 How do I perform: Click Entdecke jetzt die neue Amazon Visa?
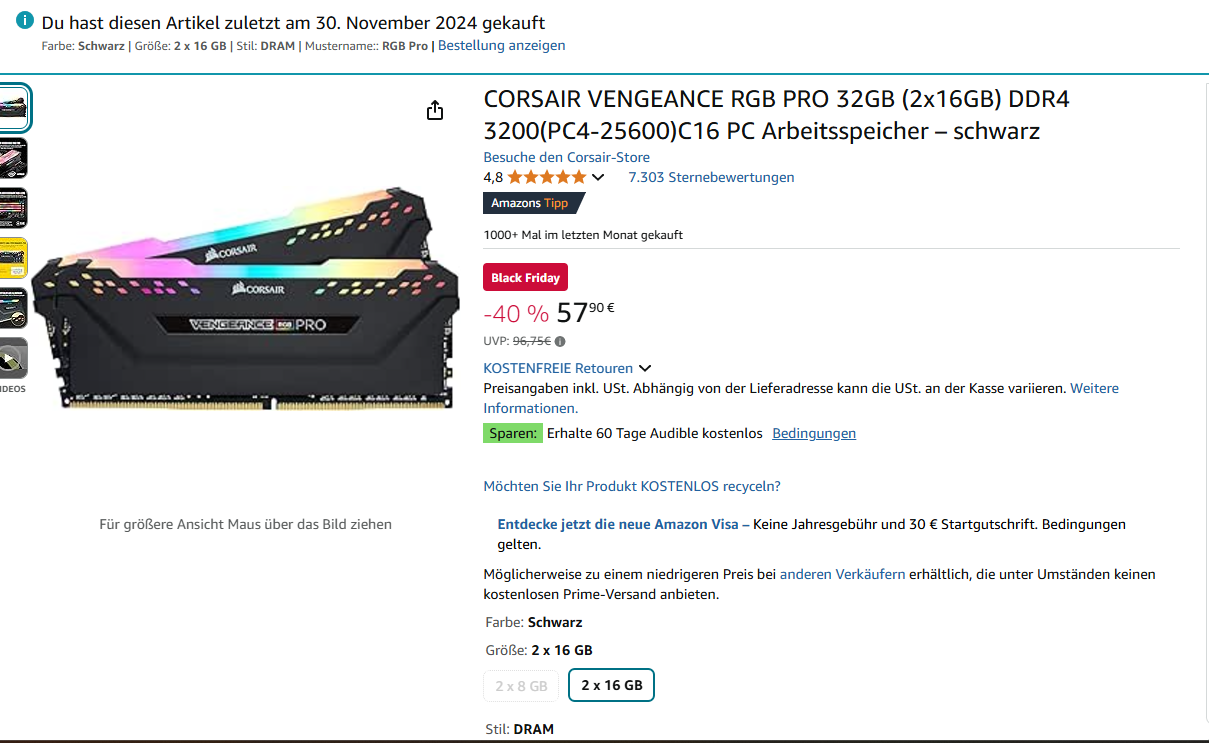tap(618, 524)
